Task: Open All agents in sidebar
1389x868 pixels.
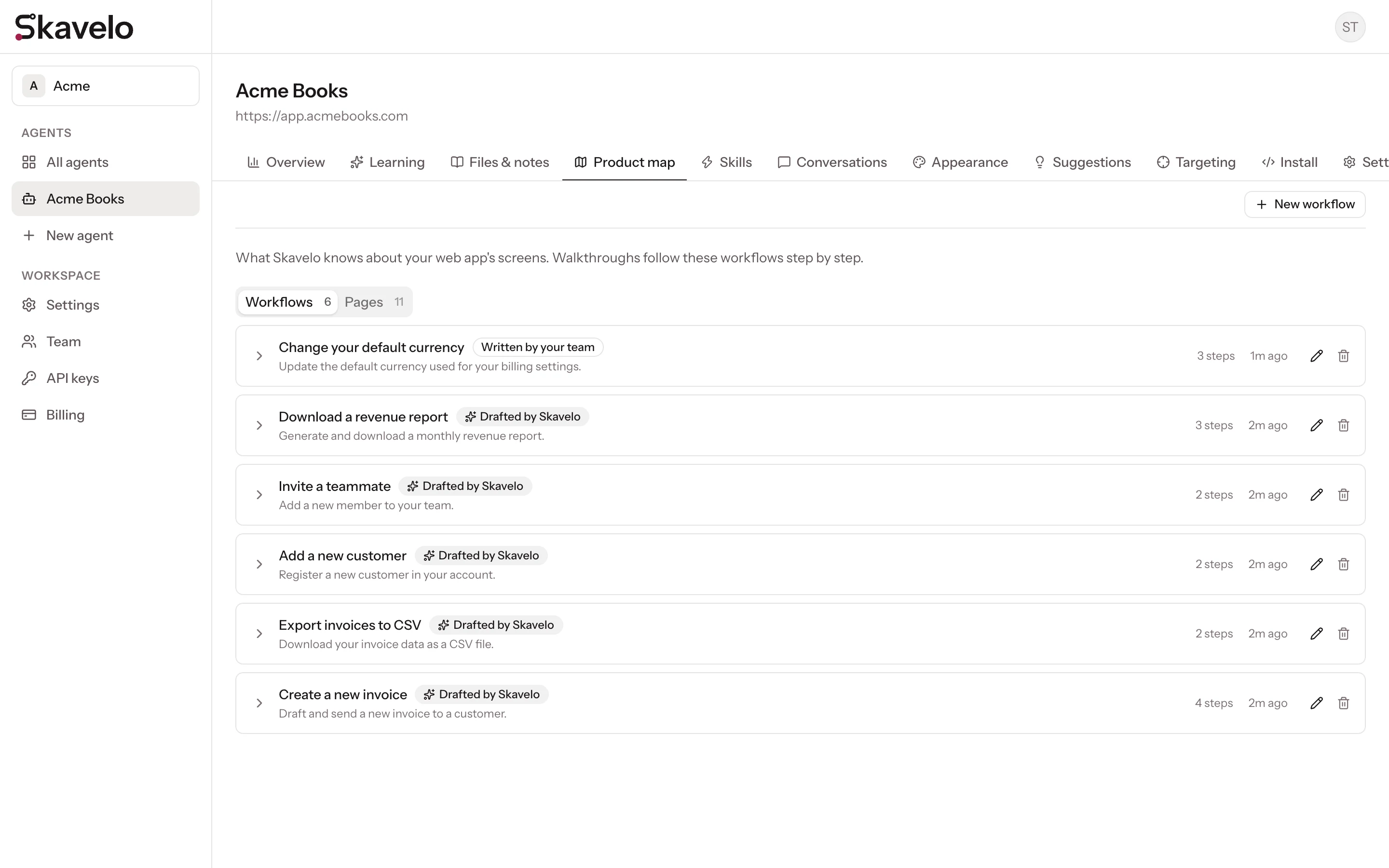Action: 106,163
